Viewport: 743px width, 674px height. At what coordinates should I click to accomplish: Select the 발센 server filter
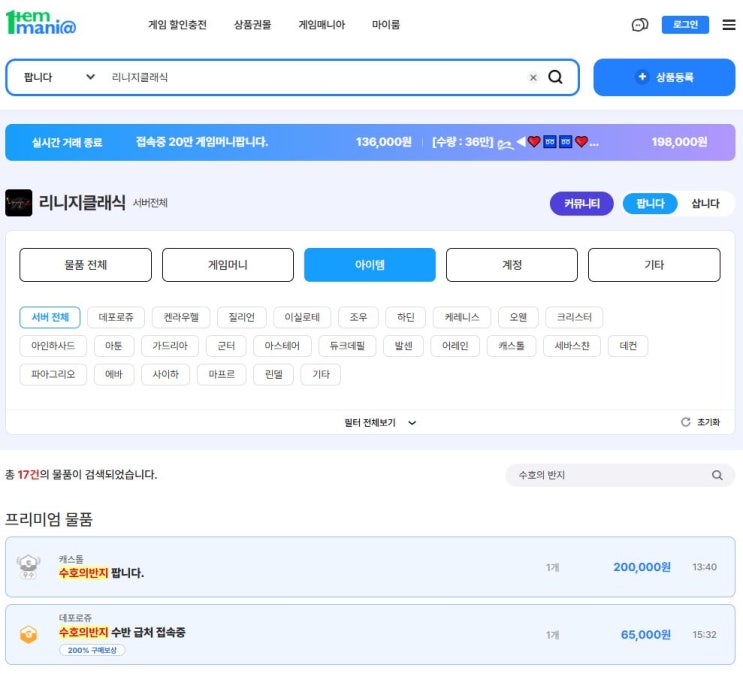[x=403, y=346]
